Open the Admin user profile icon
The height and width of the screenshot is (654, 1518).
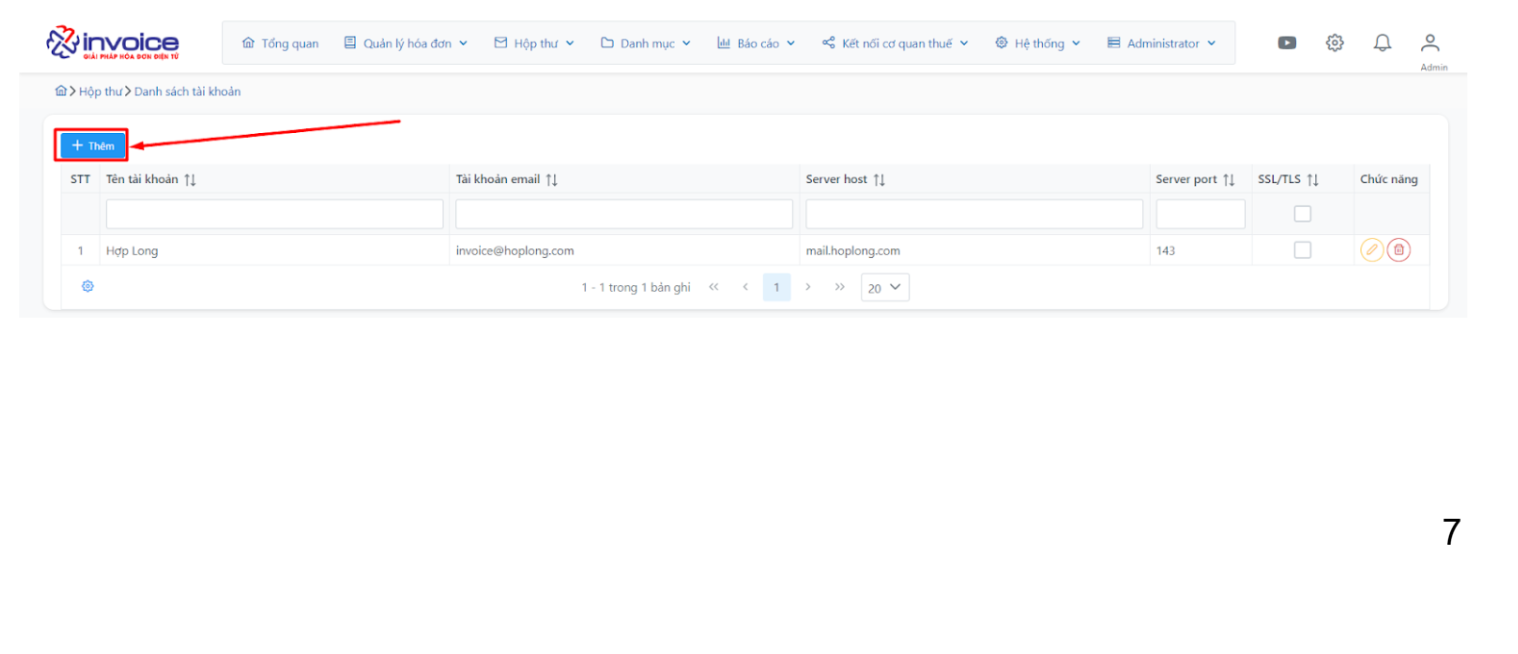(1430, 44)
